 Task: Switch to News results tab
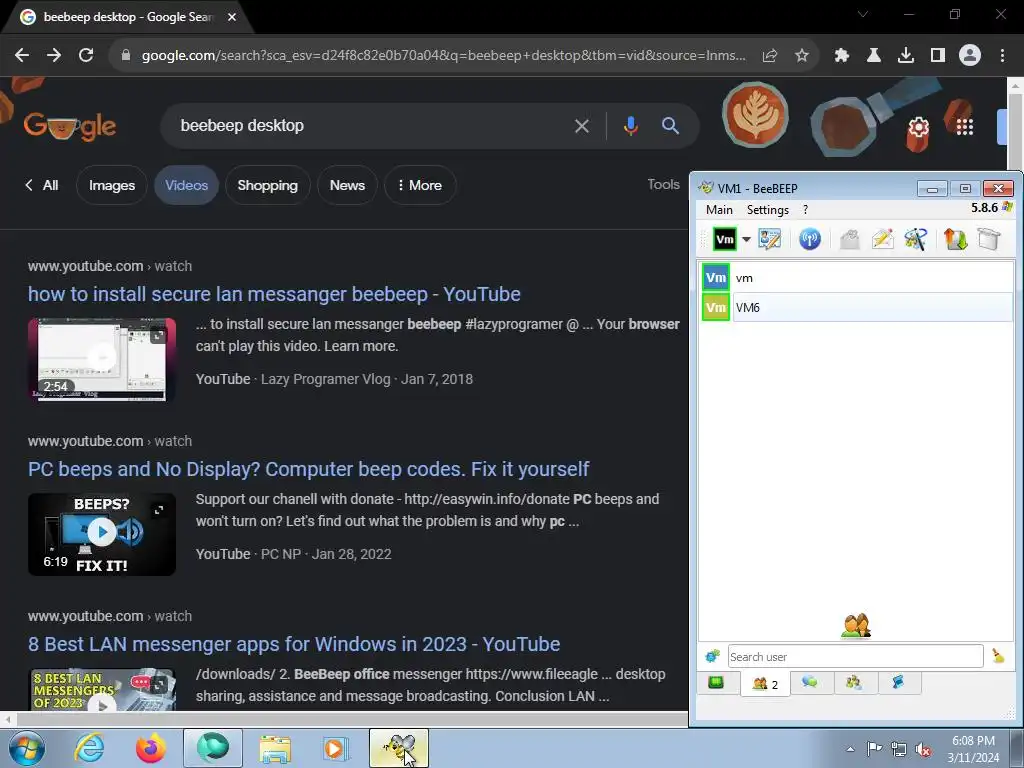tap(347, 185)
